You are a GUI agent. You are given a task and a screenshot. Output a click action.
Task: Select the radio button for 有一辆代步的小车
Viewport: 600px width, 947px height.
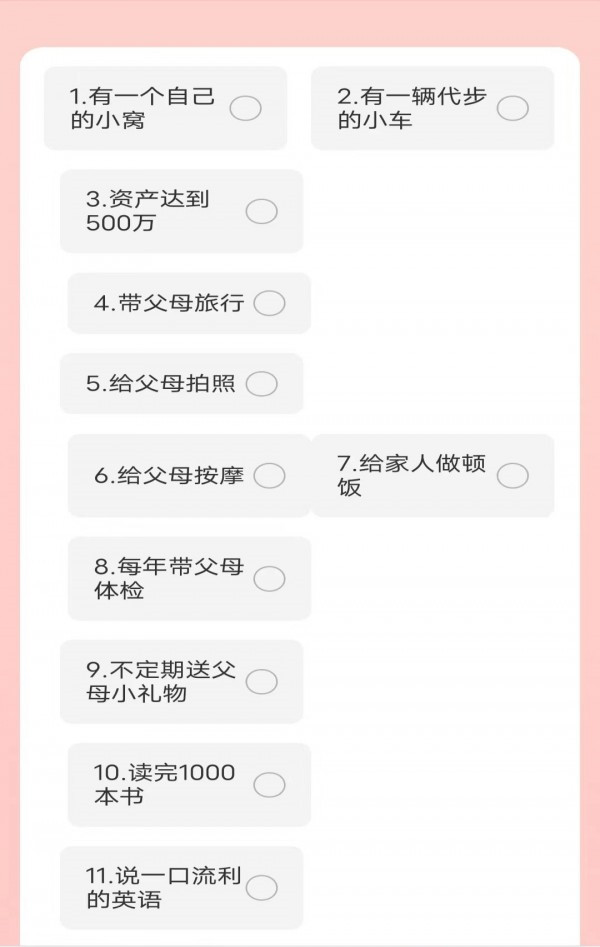click(x=512, y=108)
